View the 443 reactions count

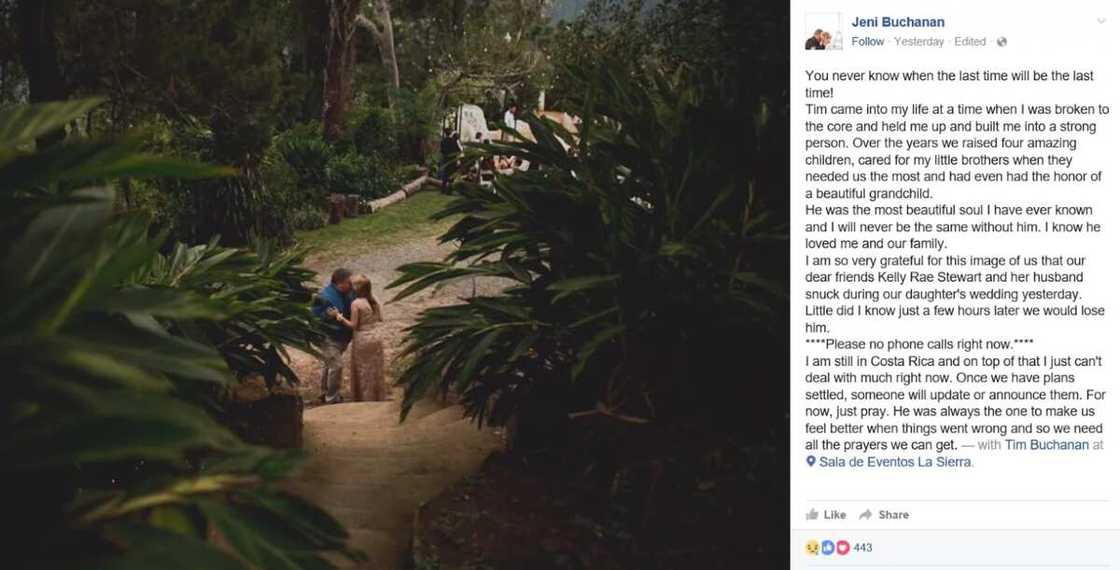point(863,547)
